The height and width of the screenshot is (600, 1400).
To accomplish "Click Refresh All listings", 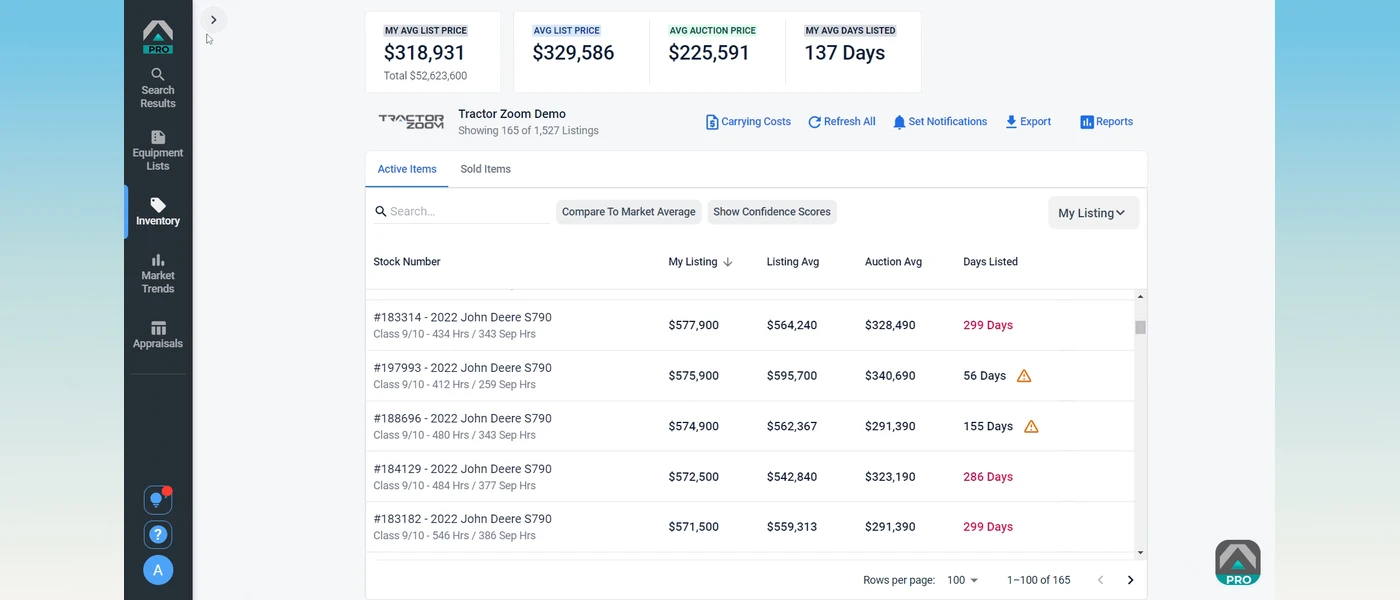I will coord(841,122).
